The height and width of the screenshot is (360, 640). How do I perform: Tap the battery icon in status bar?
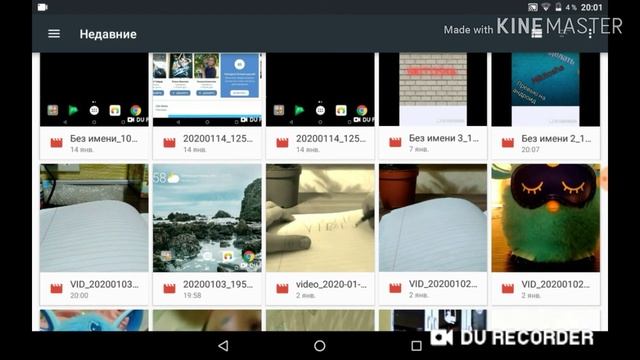click(x=558, y=7)
